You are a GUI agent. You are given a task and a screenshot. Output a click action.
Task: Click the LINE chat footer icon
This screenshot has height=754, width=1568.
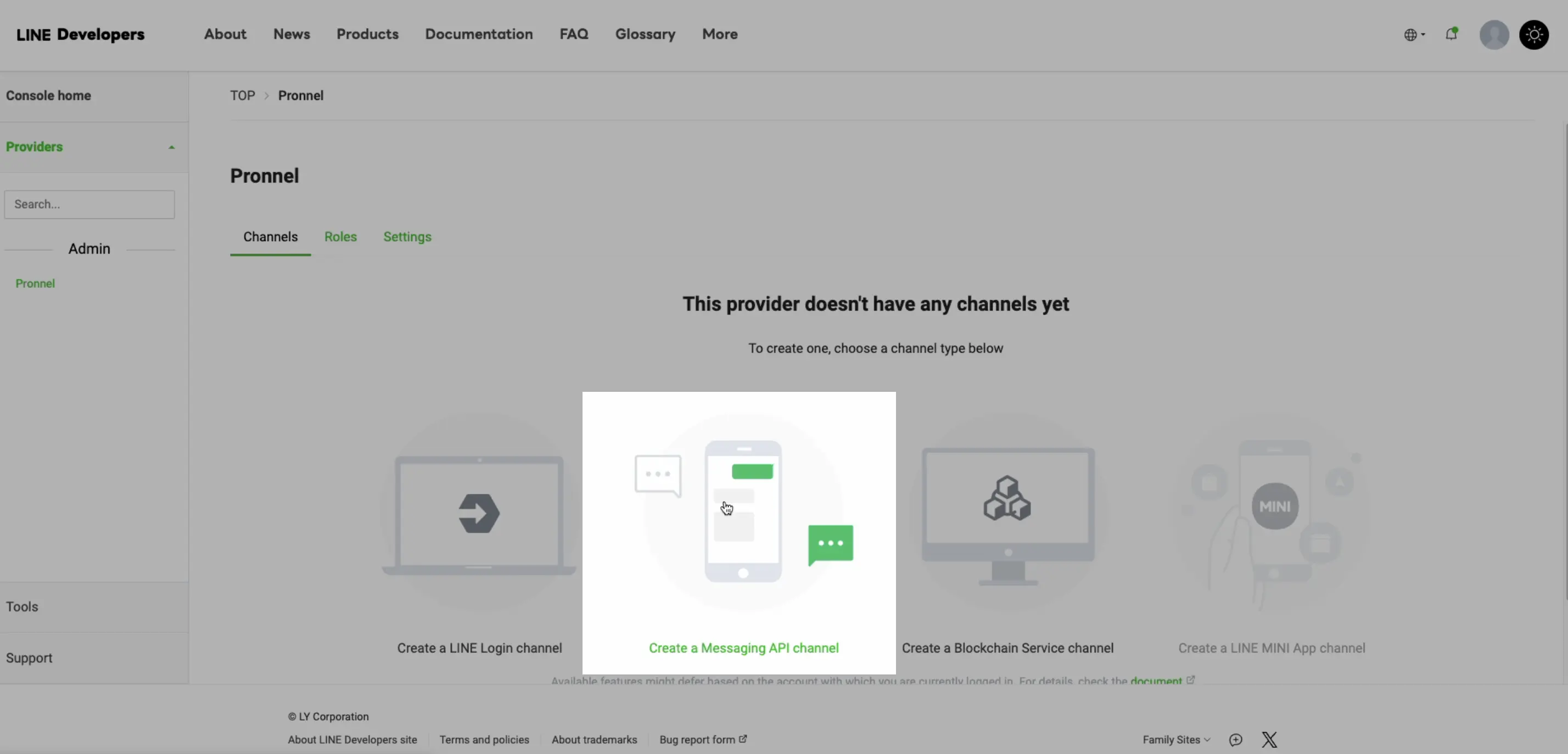point(1236,739)
